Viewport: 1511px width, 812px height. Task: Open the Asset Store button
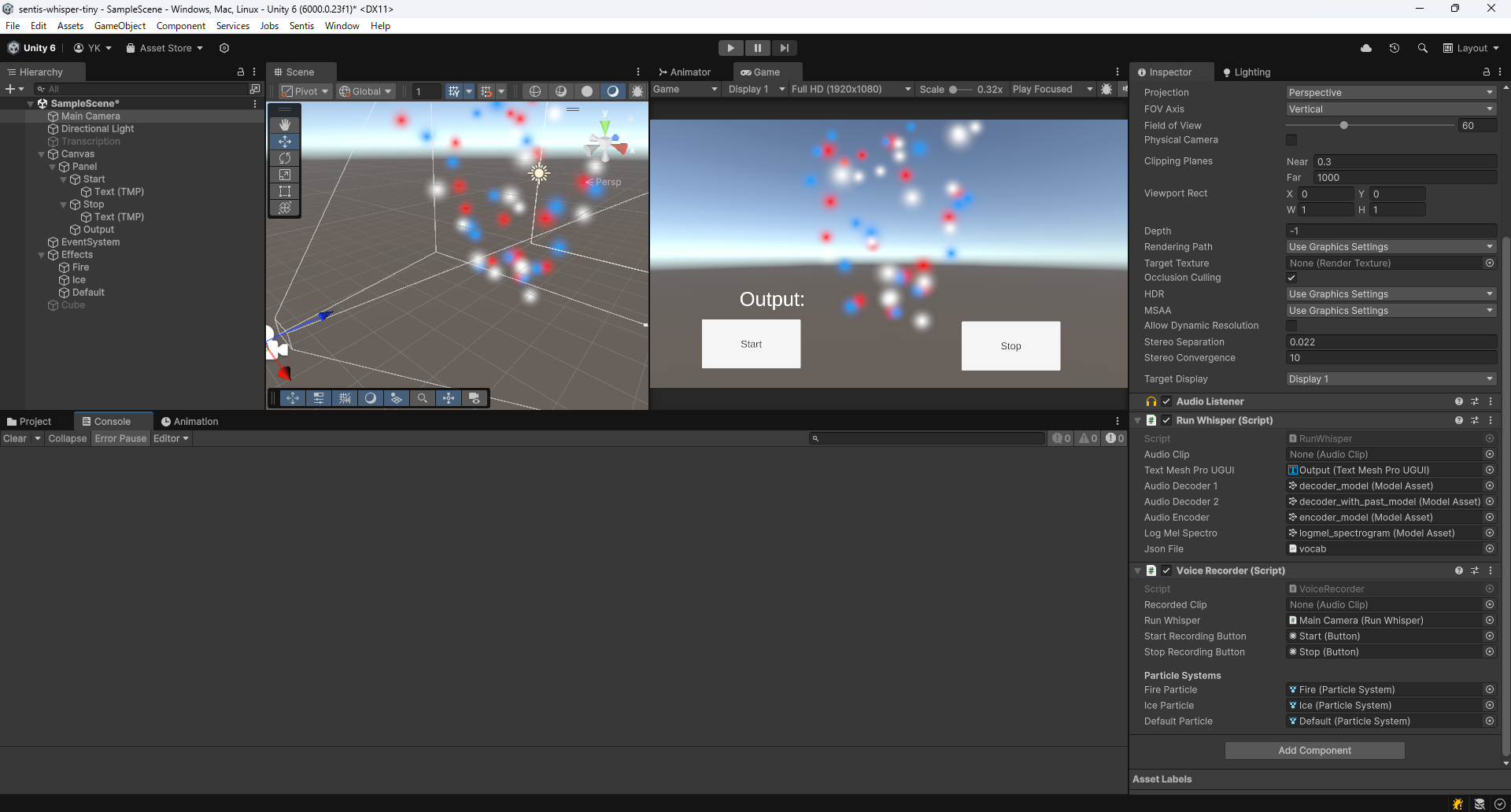(164, 48)
